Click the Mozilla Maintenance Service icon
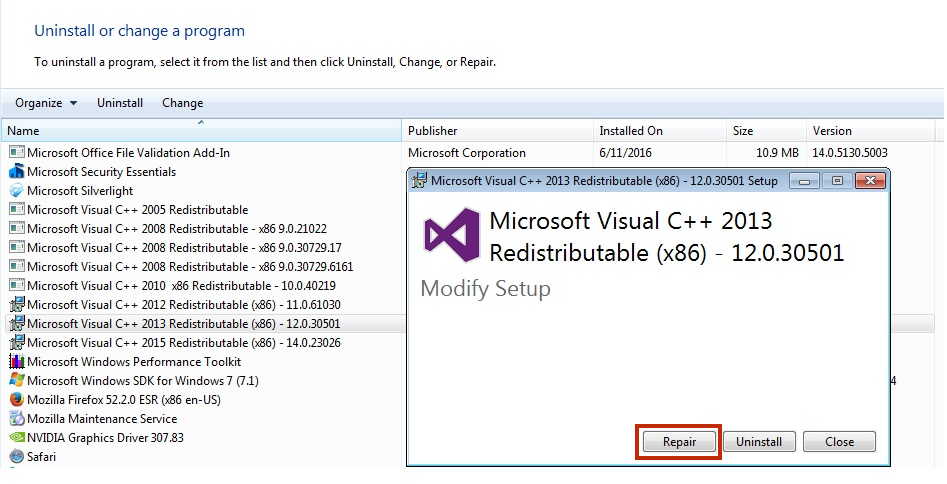Screen dimensions: 947x484 [17, 419]
